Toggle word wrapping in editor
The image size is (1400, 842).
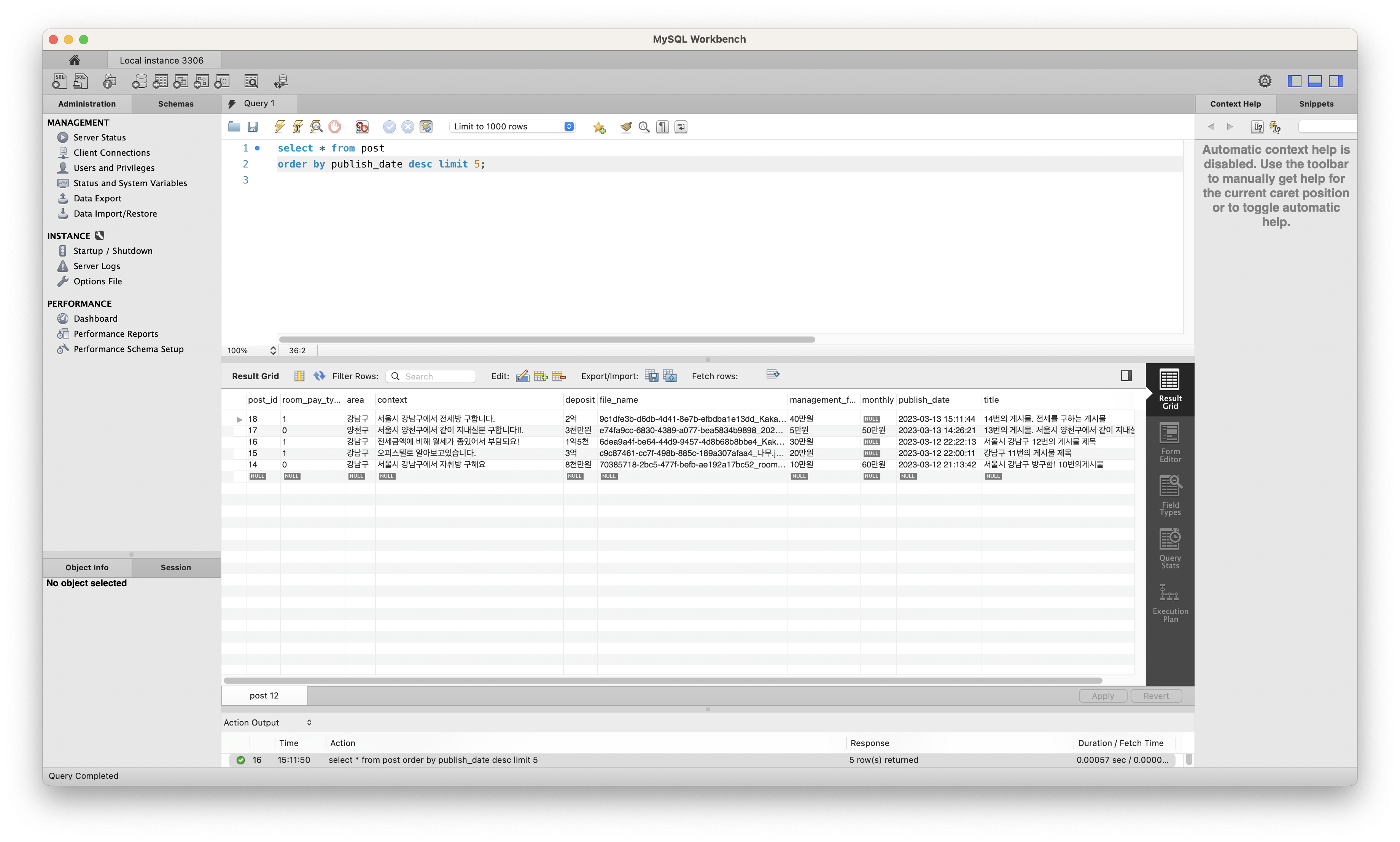(681, 126)
